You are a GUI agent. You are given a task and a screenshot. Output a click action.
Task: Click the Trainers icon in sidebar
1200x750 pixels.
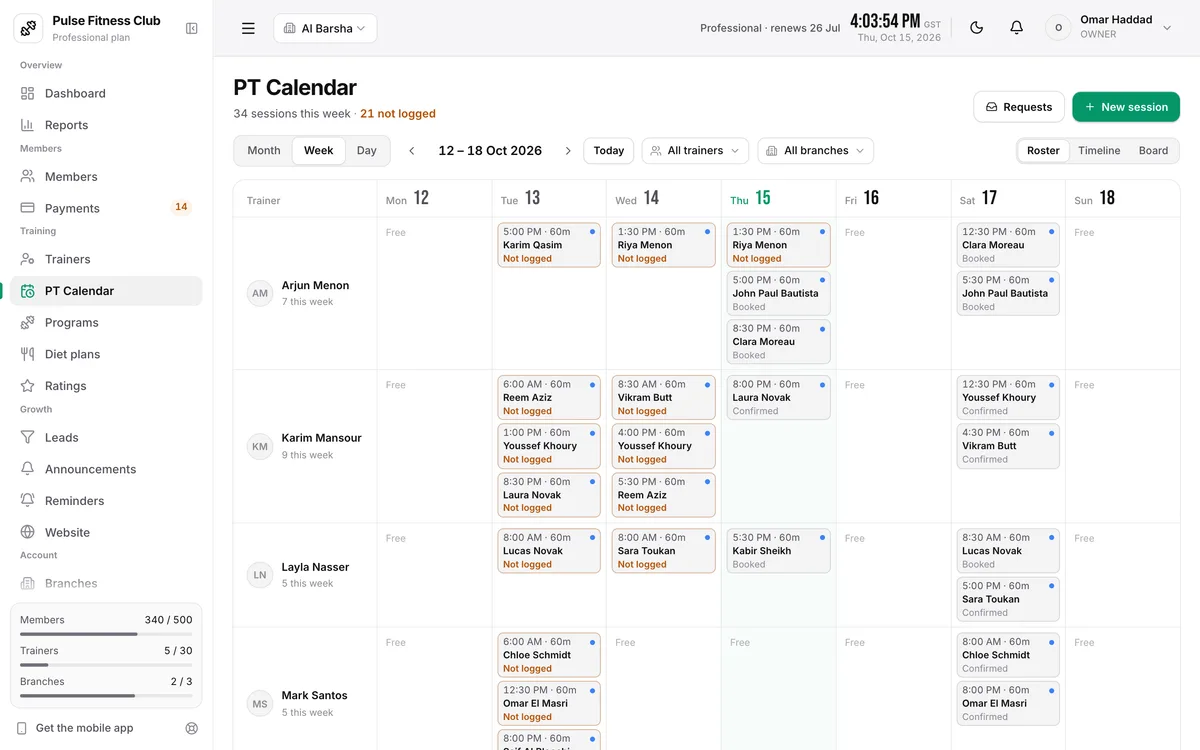pyautogui.click(x=28, y=259)
